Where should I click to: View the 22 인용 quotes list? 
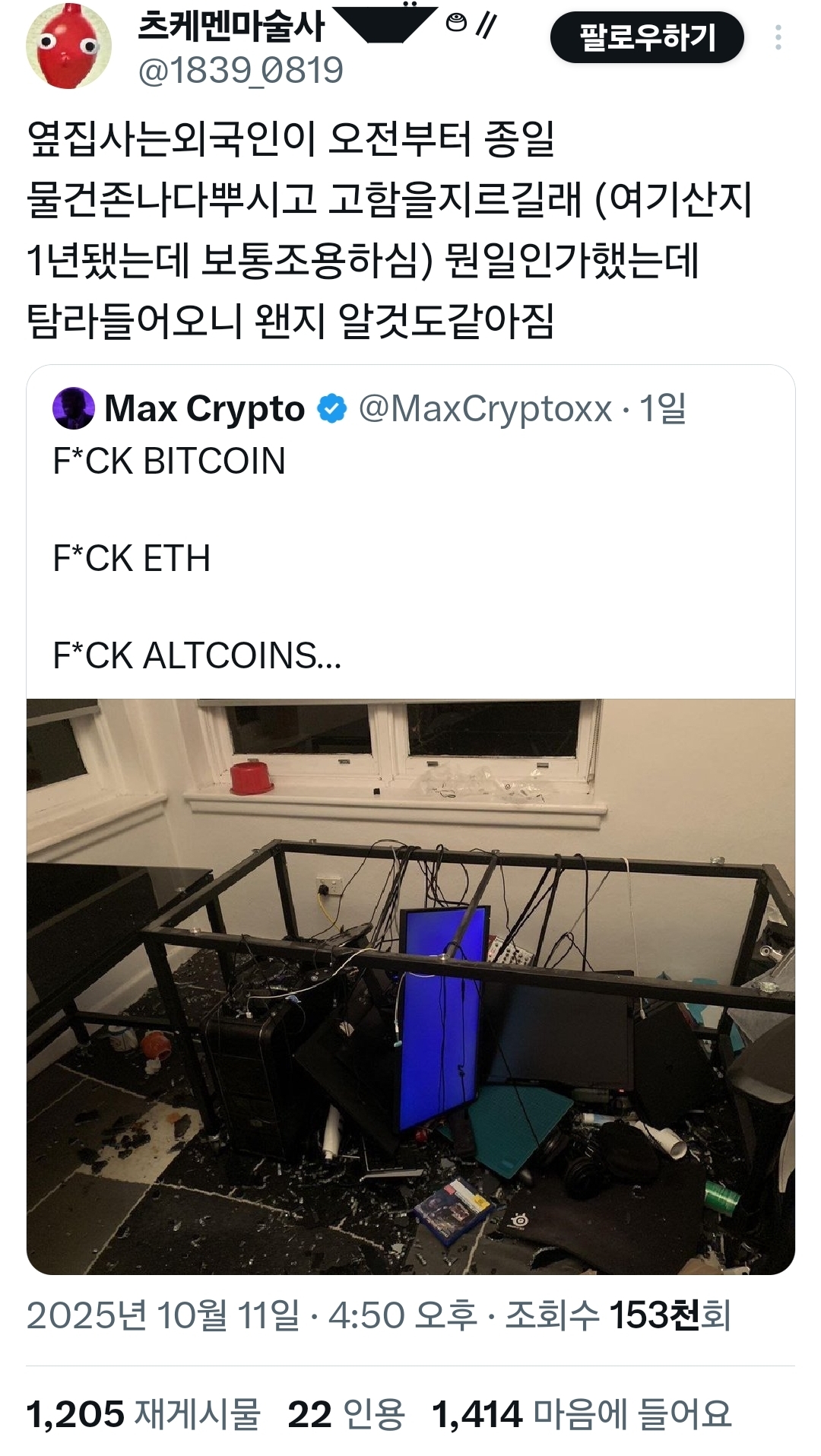346,1415
